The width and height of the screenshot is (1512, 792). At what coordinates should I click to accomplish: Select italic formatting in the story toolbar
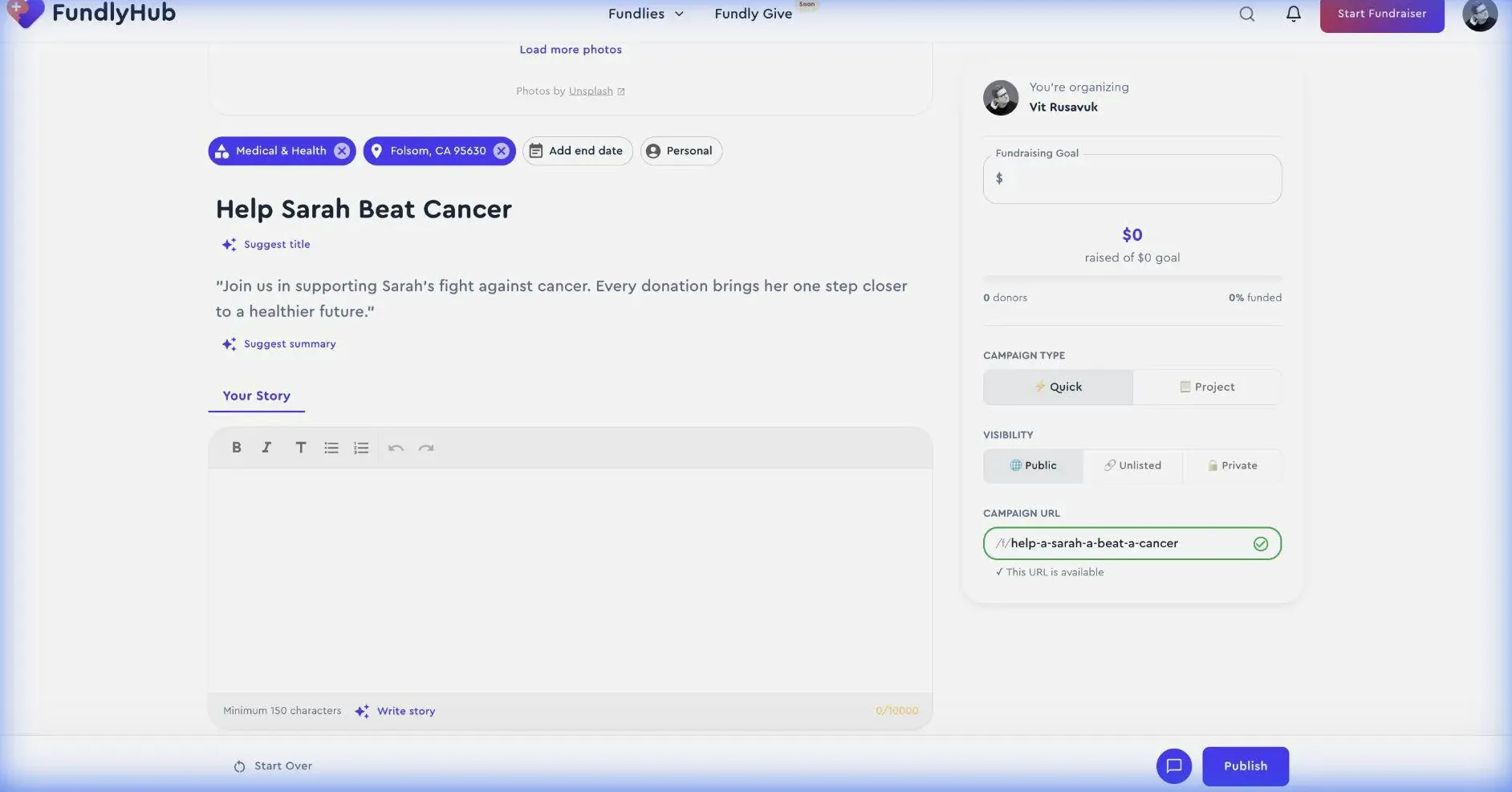(266, 447)
